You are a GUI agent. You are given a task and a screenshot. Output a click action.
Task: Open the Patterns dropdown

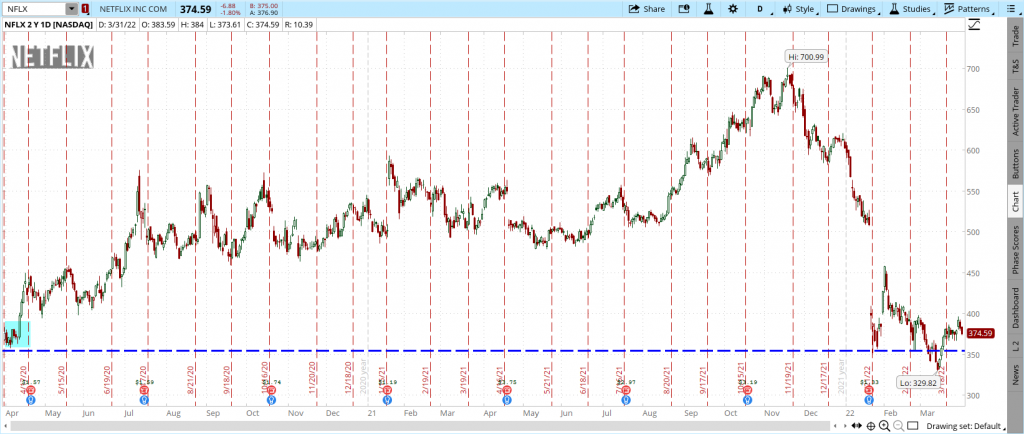971,9
